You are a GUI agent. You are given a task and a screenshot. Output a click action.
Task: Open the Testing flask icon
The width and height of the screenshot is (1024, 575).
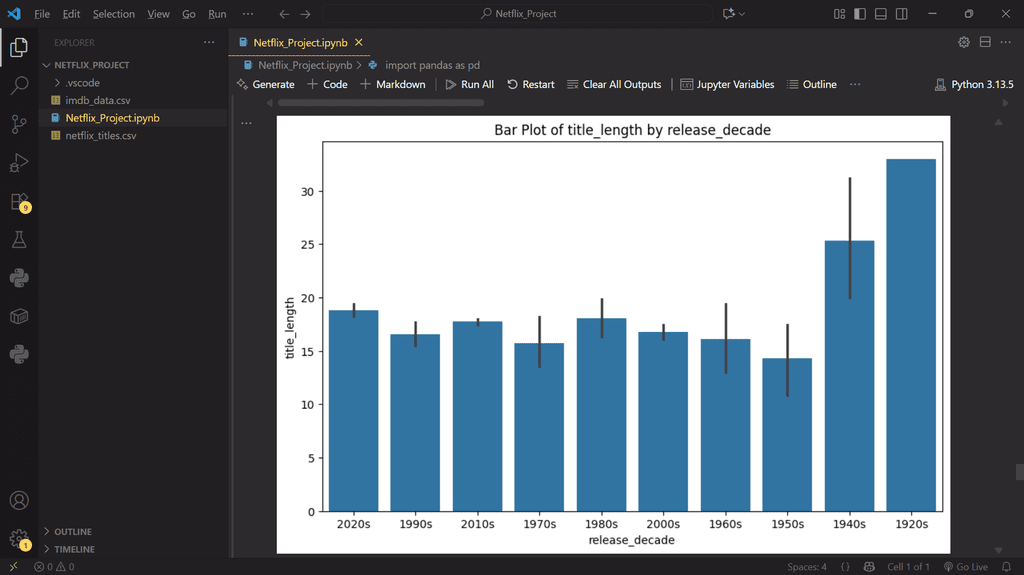pos(19,240)
